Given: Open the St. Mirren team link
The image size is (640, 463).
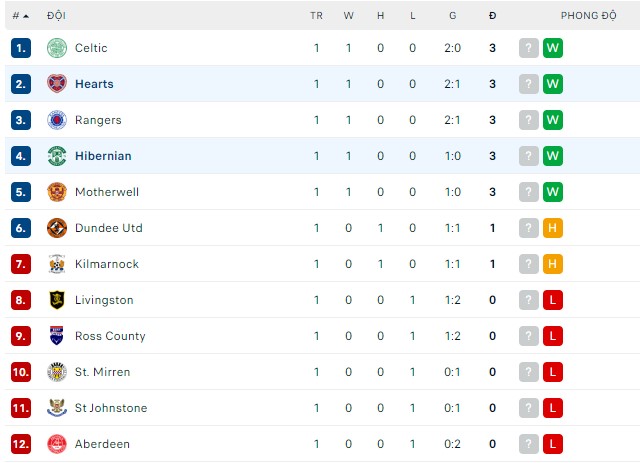Looking at the screenshot, I should [x=103, y=372].
